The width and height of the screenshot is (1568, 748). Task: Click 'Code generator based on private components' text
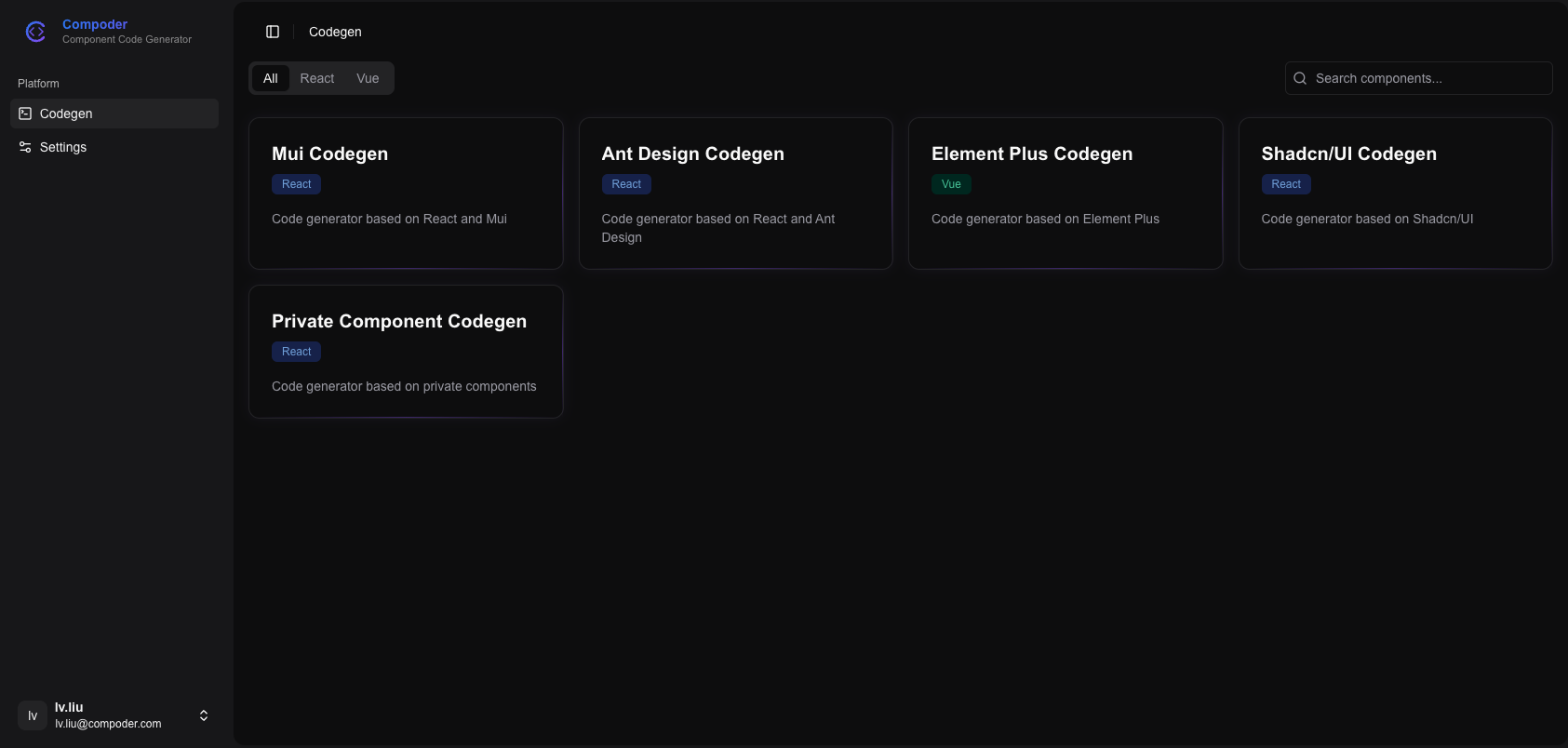pyautogui.click(x=404, y=386)
